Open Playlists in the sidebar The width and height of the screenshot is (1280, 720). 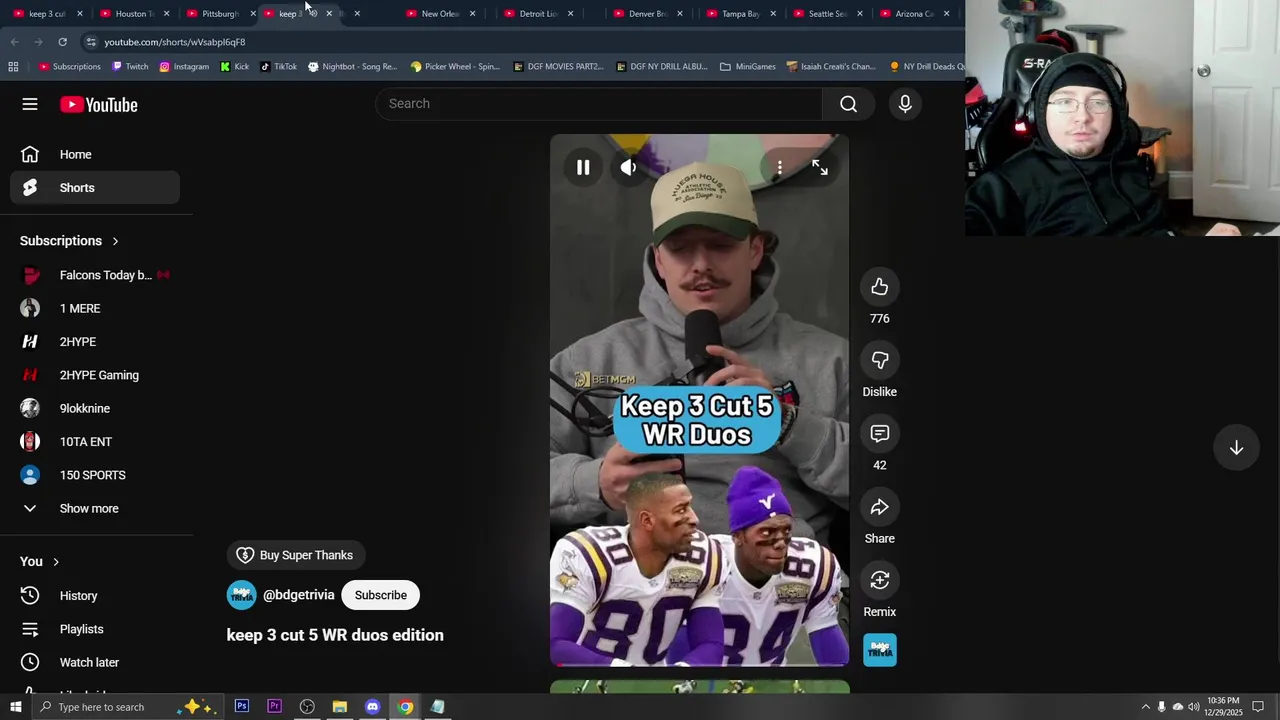point(95,629)
